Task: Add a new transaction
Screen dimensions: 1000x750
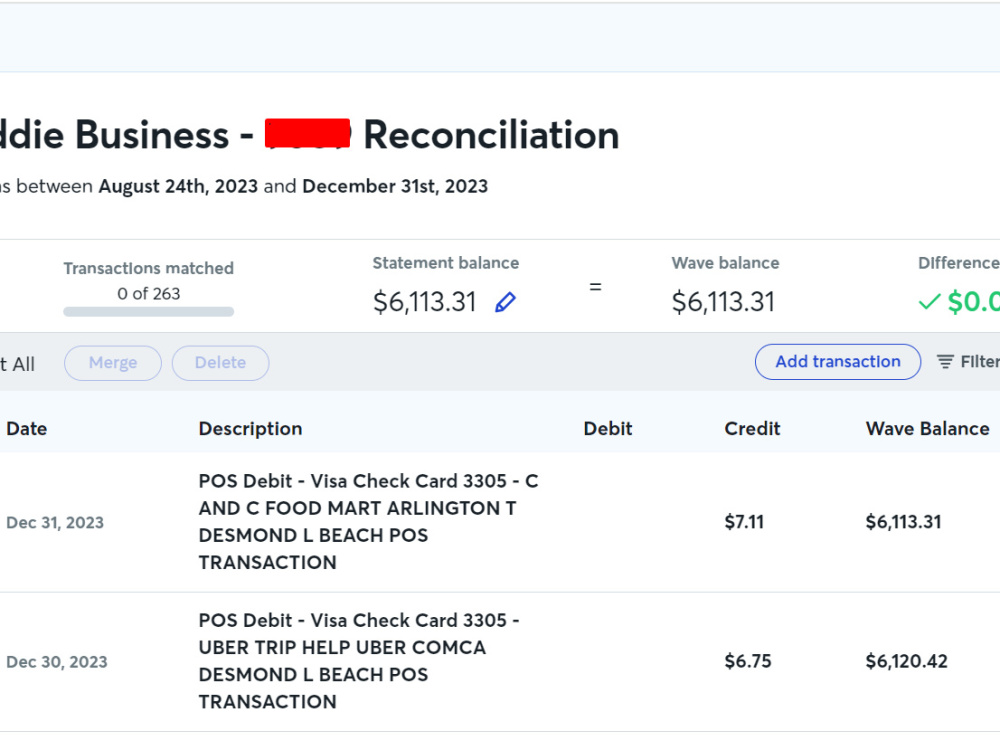Action: tap(838, 362)
